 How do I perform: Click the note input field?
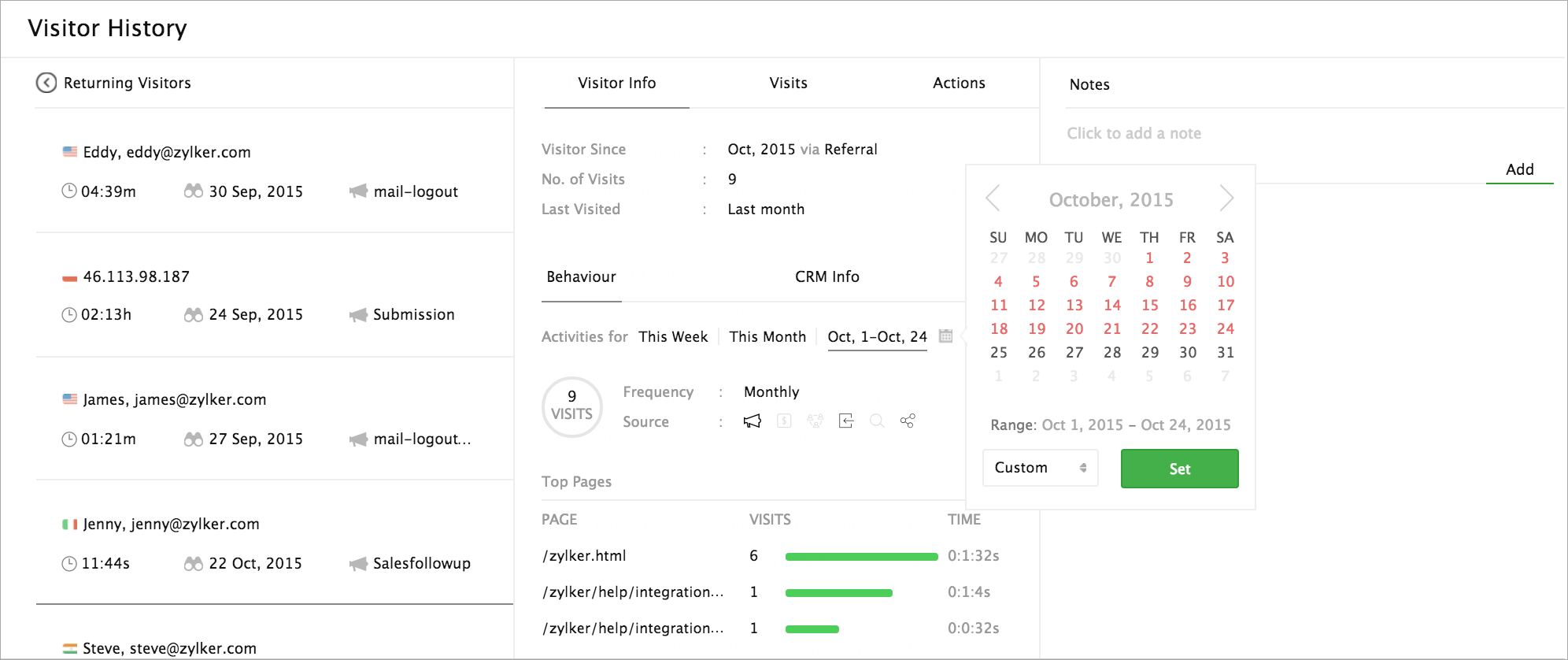point(1133,134)
